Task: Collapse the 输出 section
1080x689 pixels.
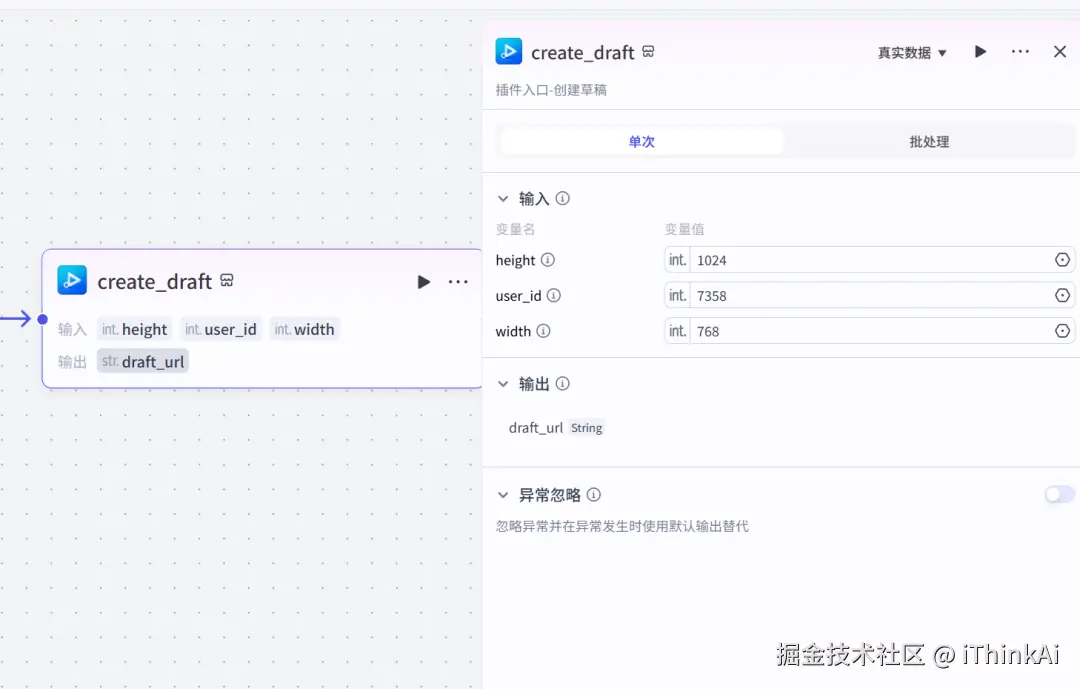Action: 503,383
